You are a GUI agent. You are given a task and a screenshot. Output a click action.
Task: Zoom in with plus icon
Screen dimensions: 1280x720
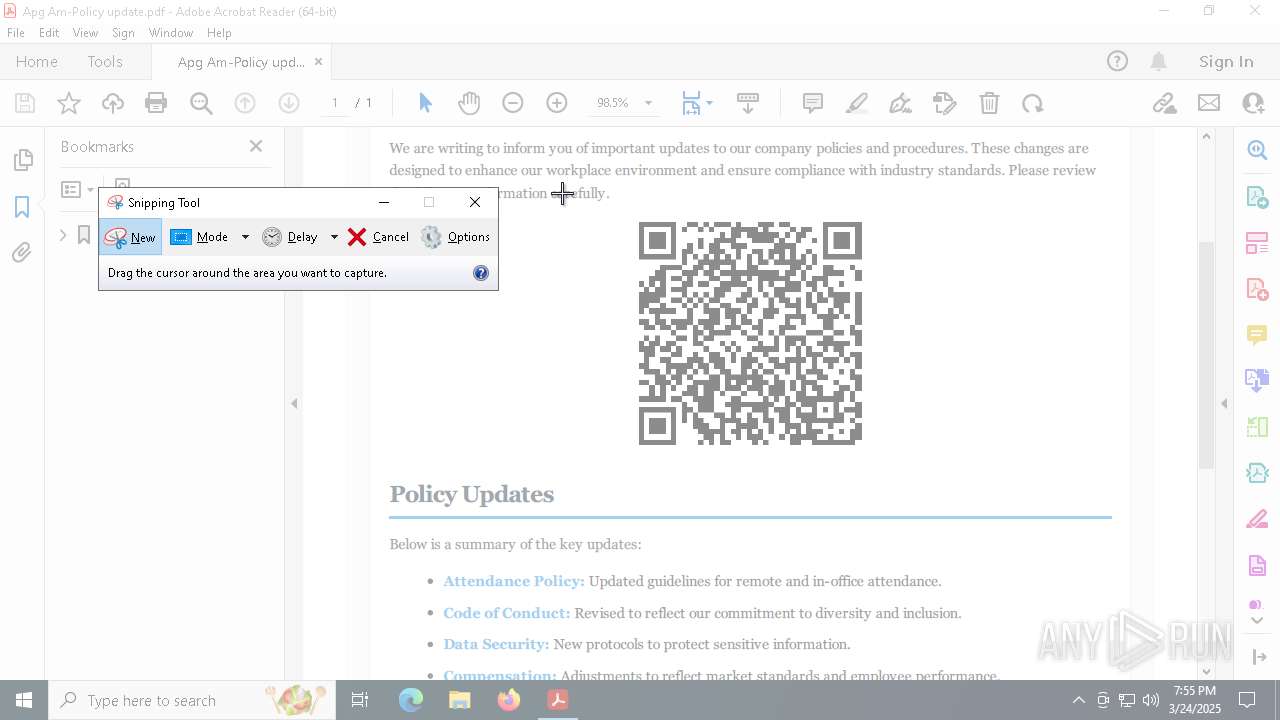[557, 103]
